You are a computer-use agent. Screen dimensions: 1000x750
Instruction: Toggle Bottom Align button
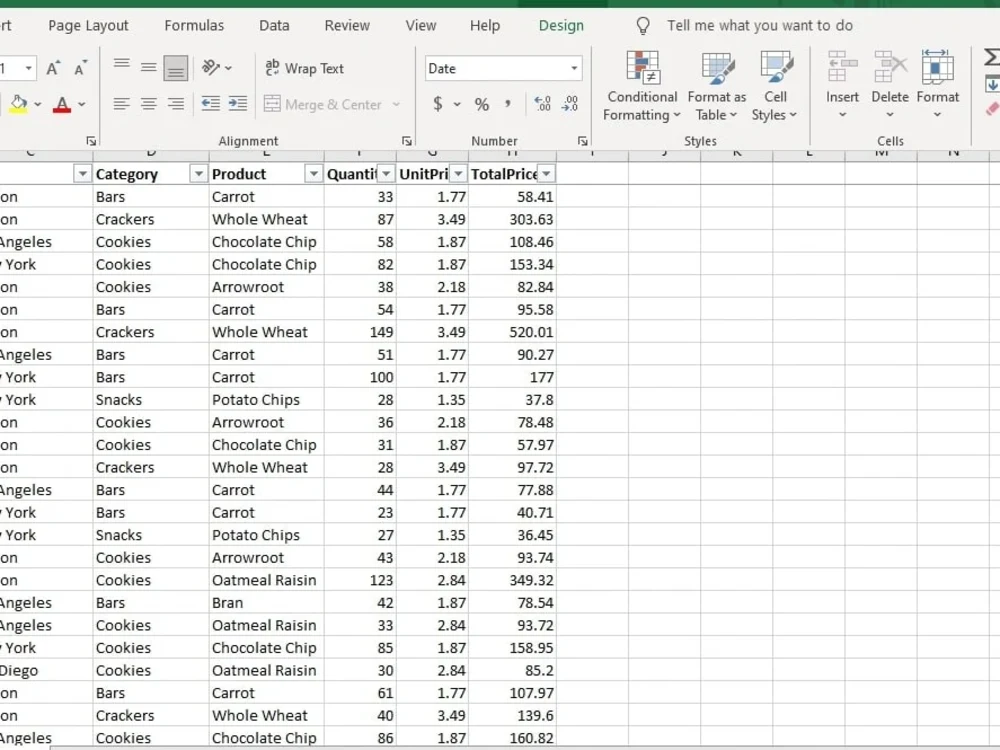pos(175,68)
